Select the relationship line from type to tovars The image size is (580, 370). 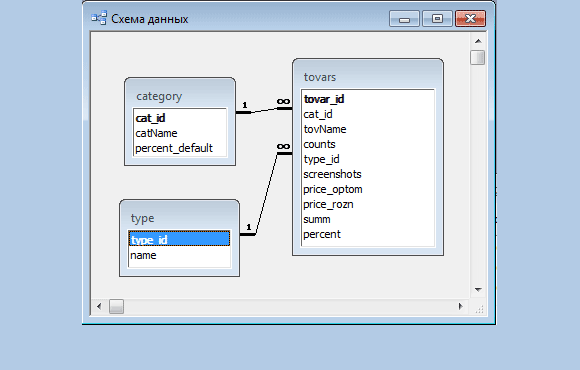click(x=266, y=194)
